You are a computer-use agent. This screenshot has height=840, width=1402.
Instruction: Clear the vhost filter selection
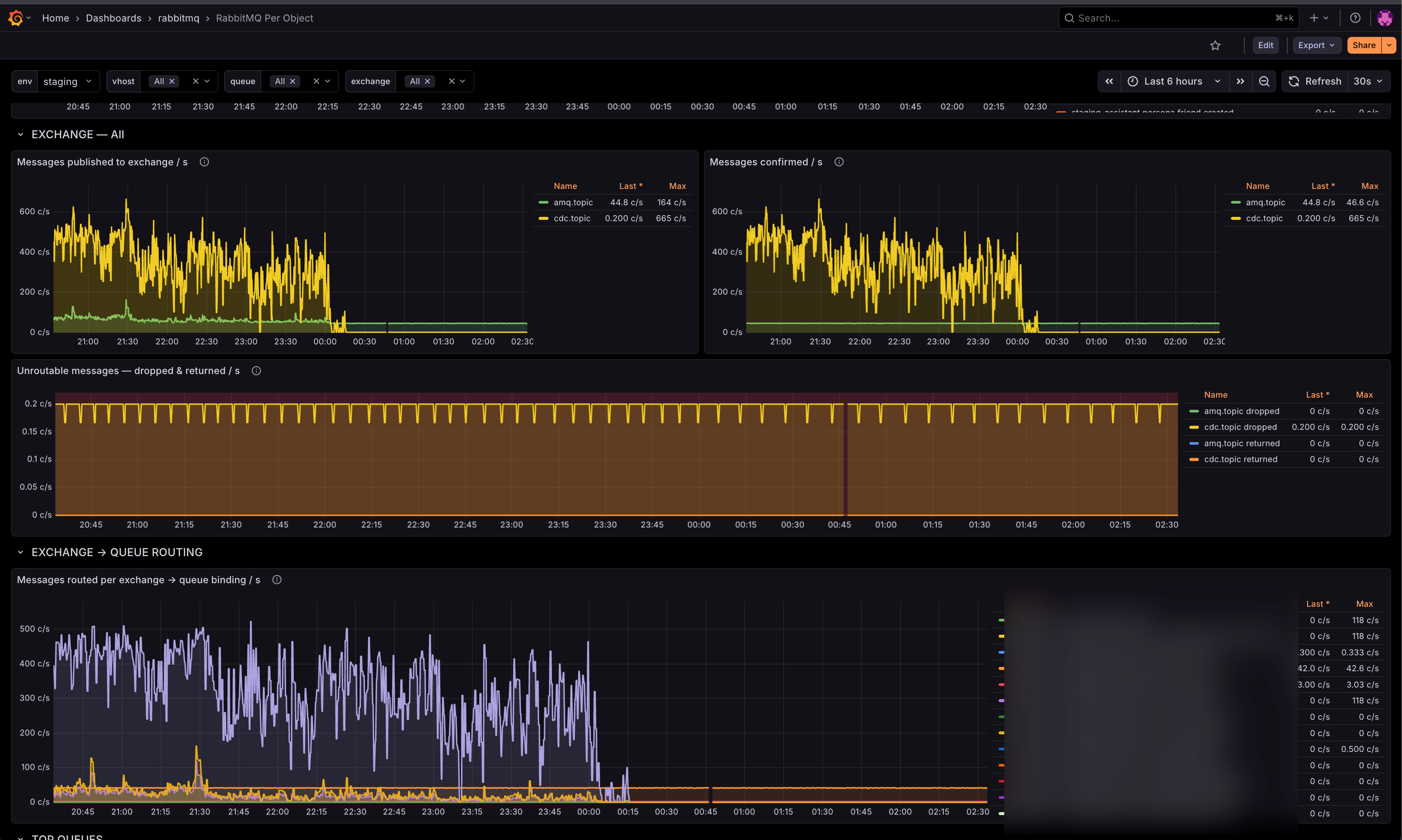pos(195,82)
